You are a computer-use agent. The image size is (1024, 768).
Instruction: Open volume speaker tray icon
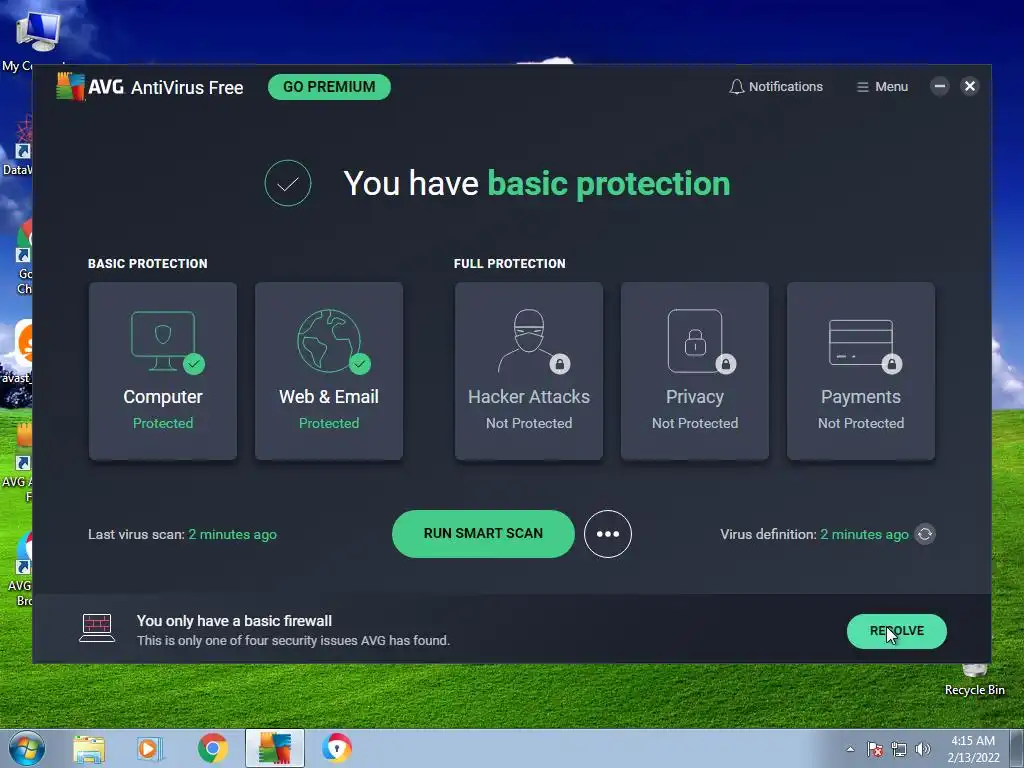click(x=923, y=749)
